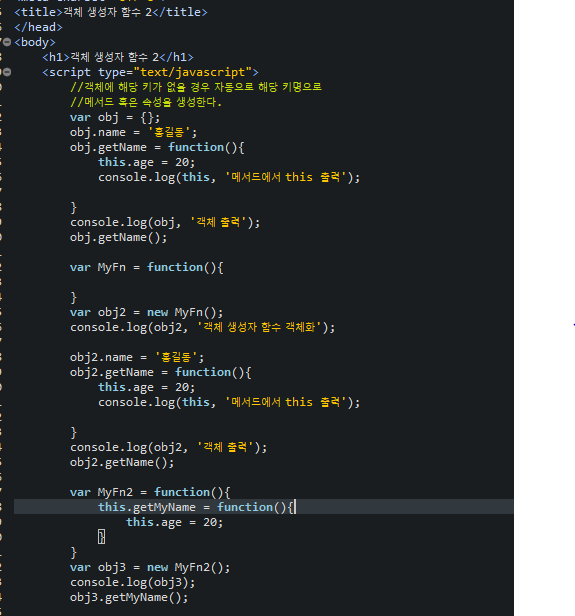Viewport: 575px width, 616px height.
Task: Click the 'obj2.getName();' call line
Action: [x=122, y=462]
